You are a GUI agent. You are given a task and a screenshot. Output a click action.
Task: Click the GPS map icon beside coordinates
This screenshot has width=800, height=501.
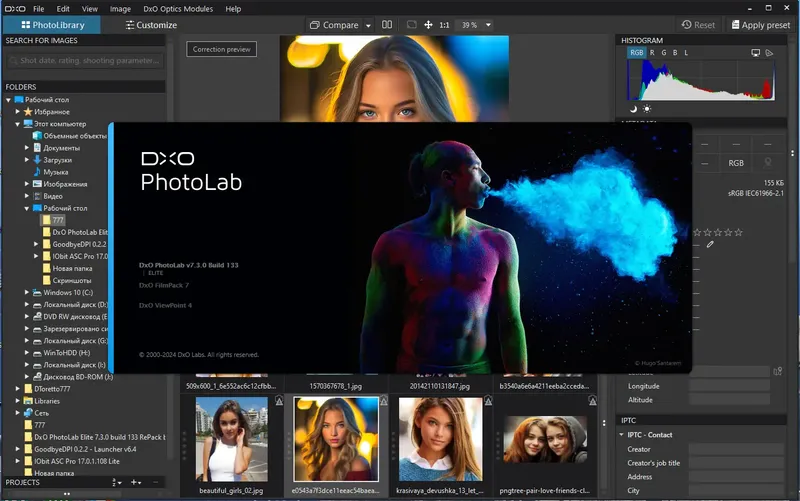tap(778, 371)
